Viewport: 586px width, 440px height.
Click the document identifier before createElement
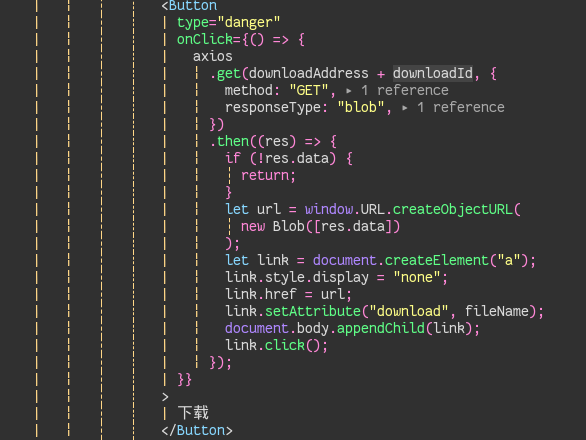coord(345,260)
